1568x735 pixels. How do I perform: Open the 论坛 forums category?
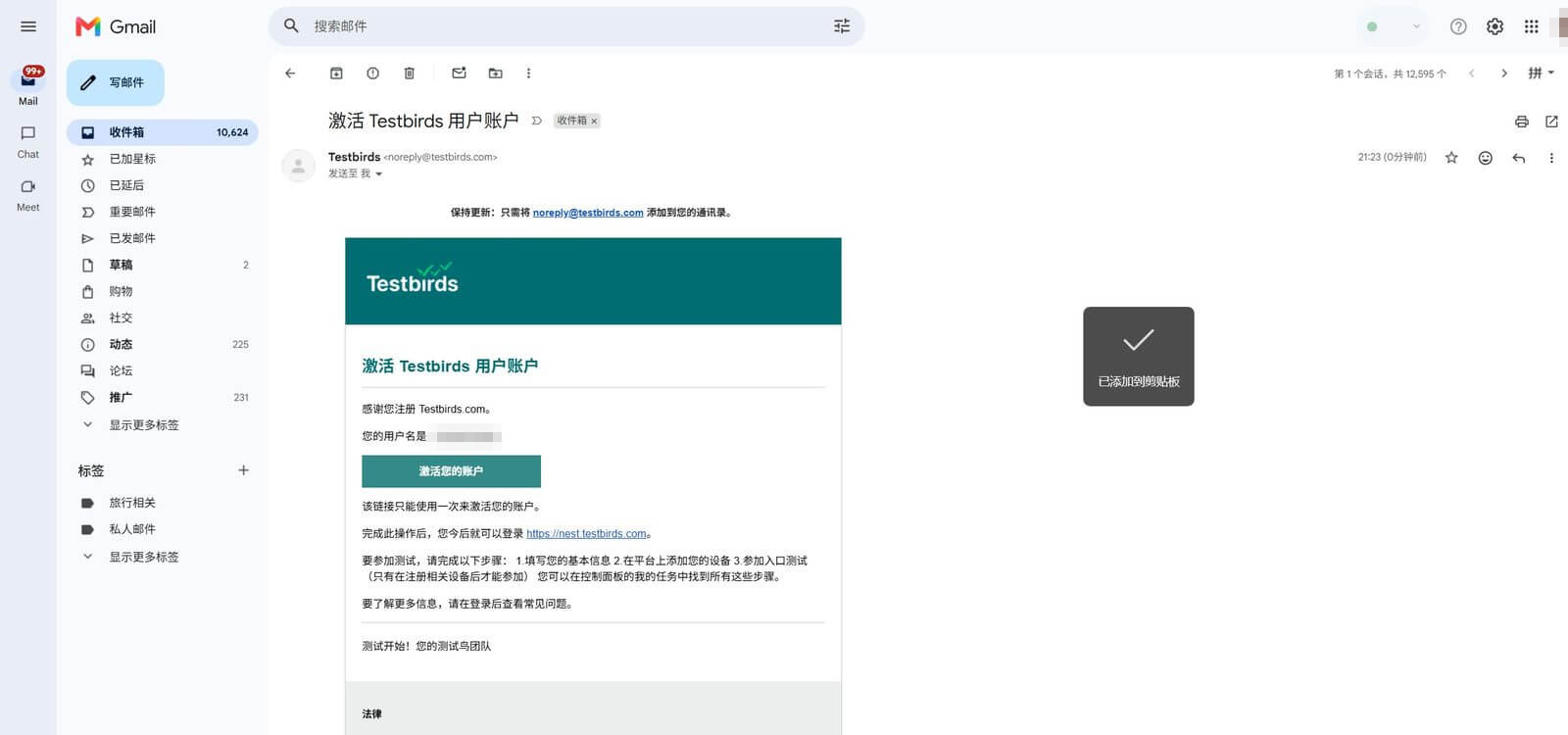163,370
